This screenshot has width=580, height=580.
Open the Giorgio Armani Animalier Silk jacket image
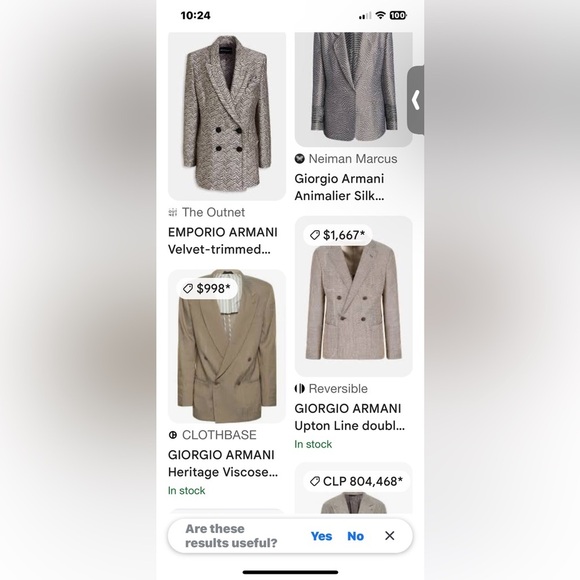tap(354, 90)
